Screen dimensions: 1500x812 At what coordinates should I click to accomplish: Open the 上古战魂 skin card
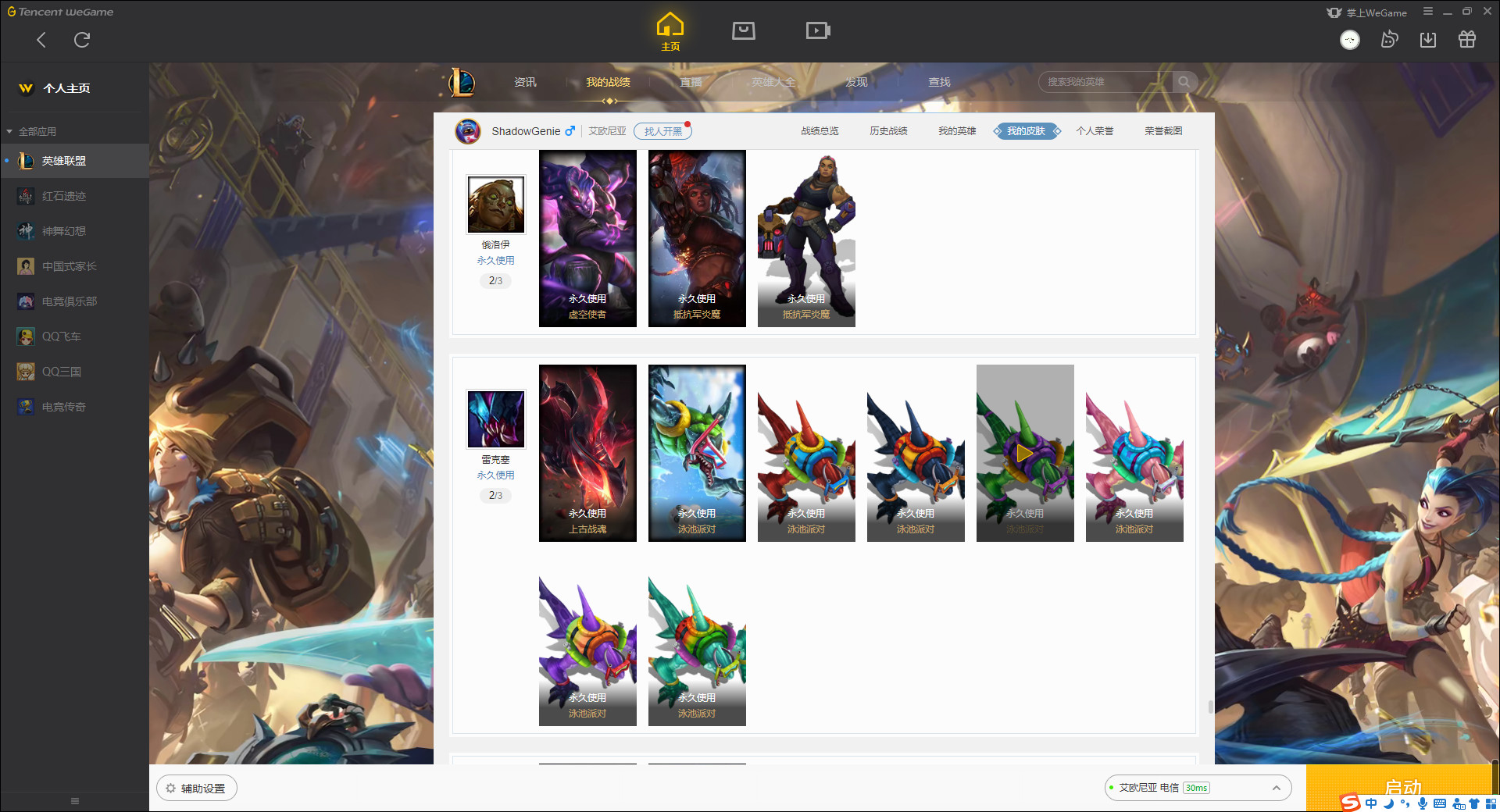[587, 453]
